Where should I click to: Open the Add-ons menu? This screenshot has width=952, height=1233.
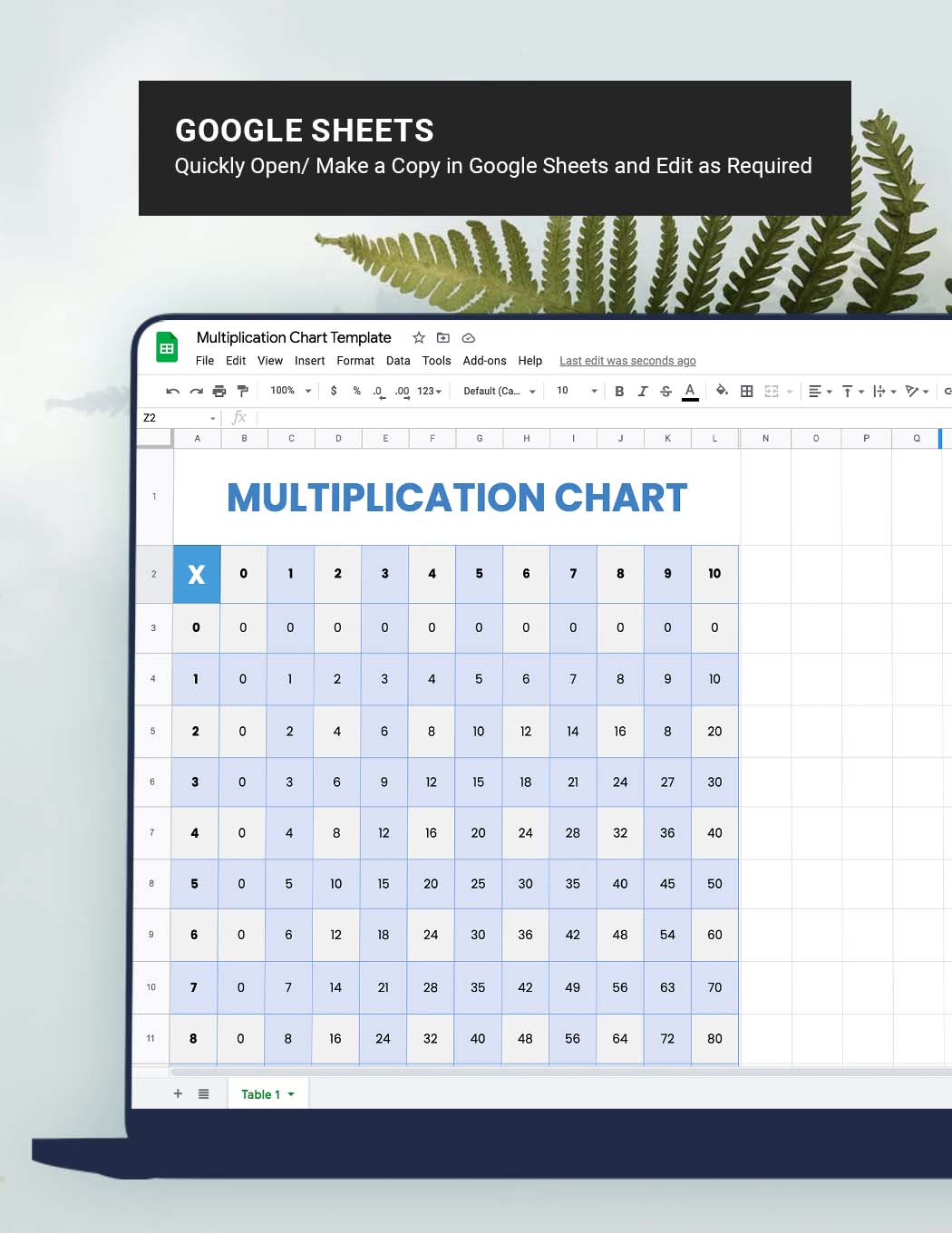[x=484, y=361]
